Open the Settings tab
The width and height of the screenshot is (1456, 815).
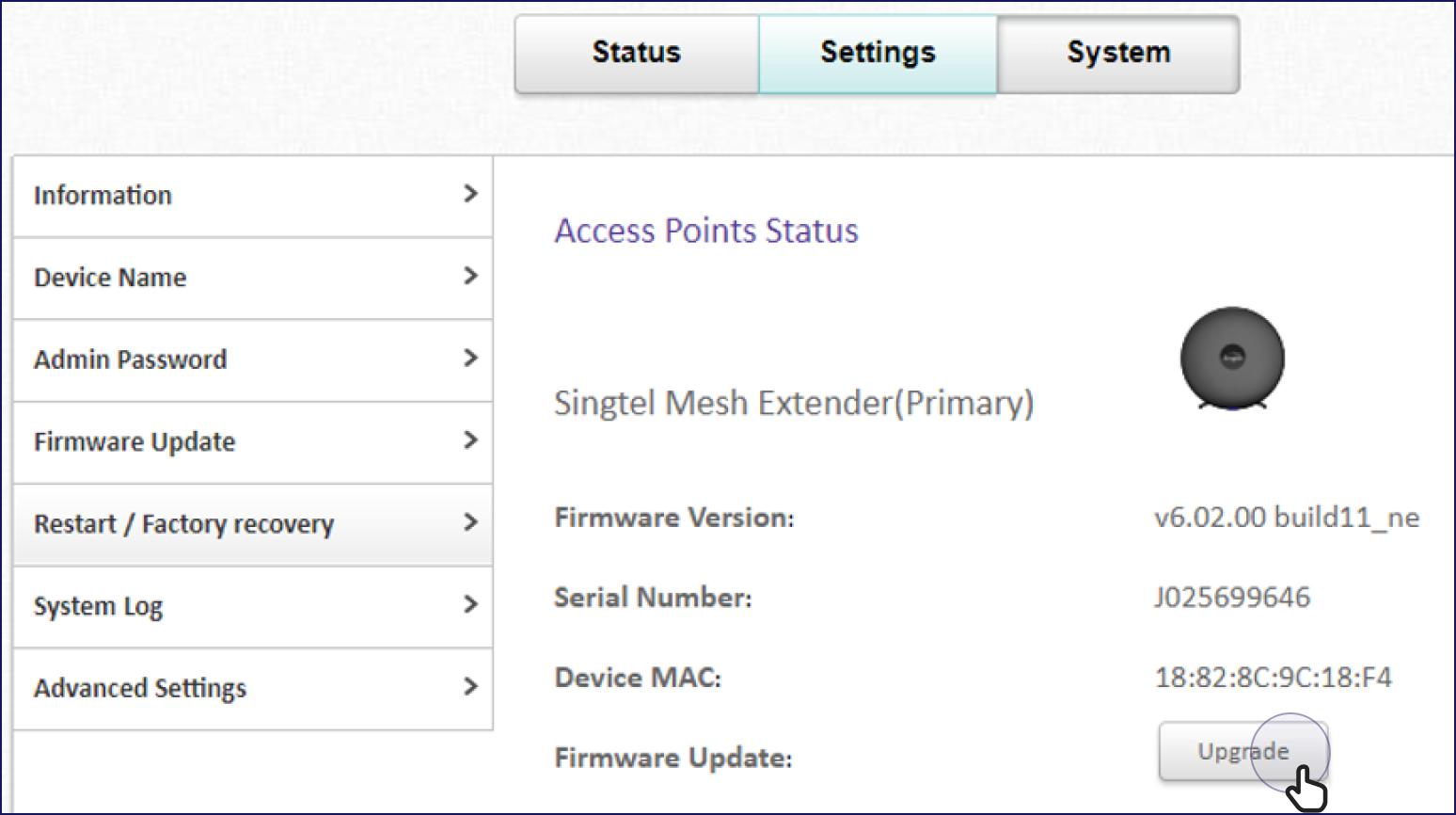[878, 54]
